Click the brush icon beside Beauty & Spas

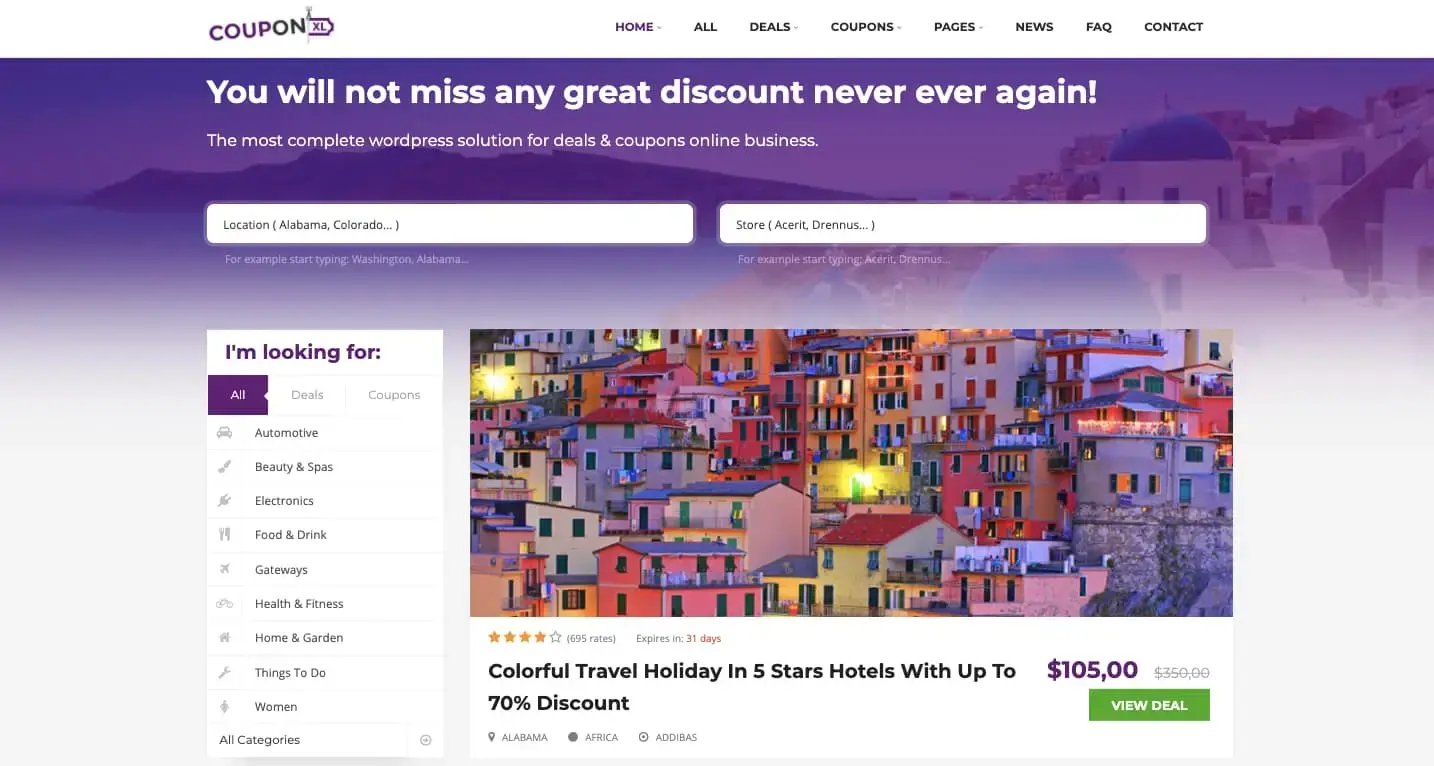(x=225, y=467)
